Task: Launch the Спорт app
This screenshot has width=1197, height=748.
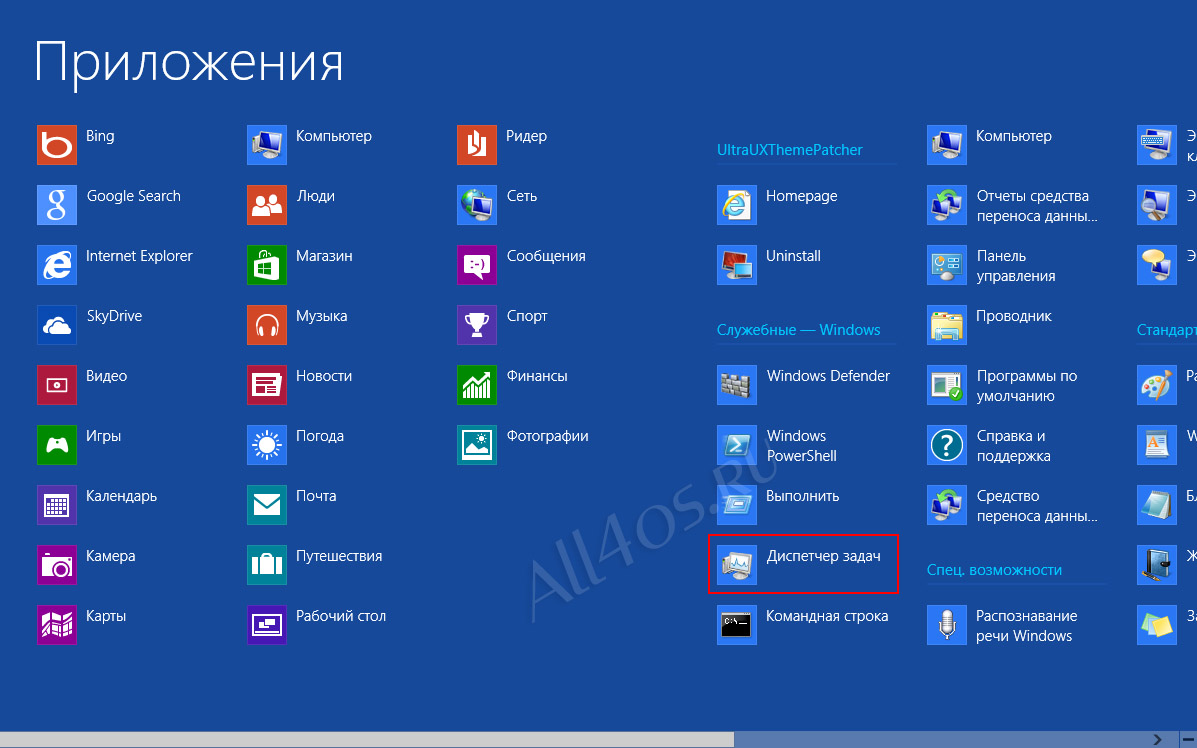Action: click(476, 325)
